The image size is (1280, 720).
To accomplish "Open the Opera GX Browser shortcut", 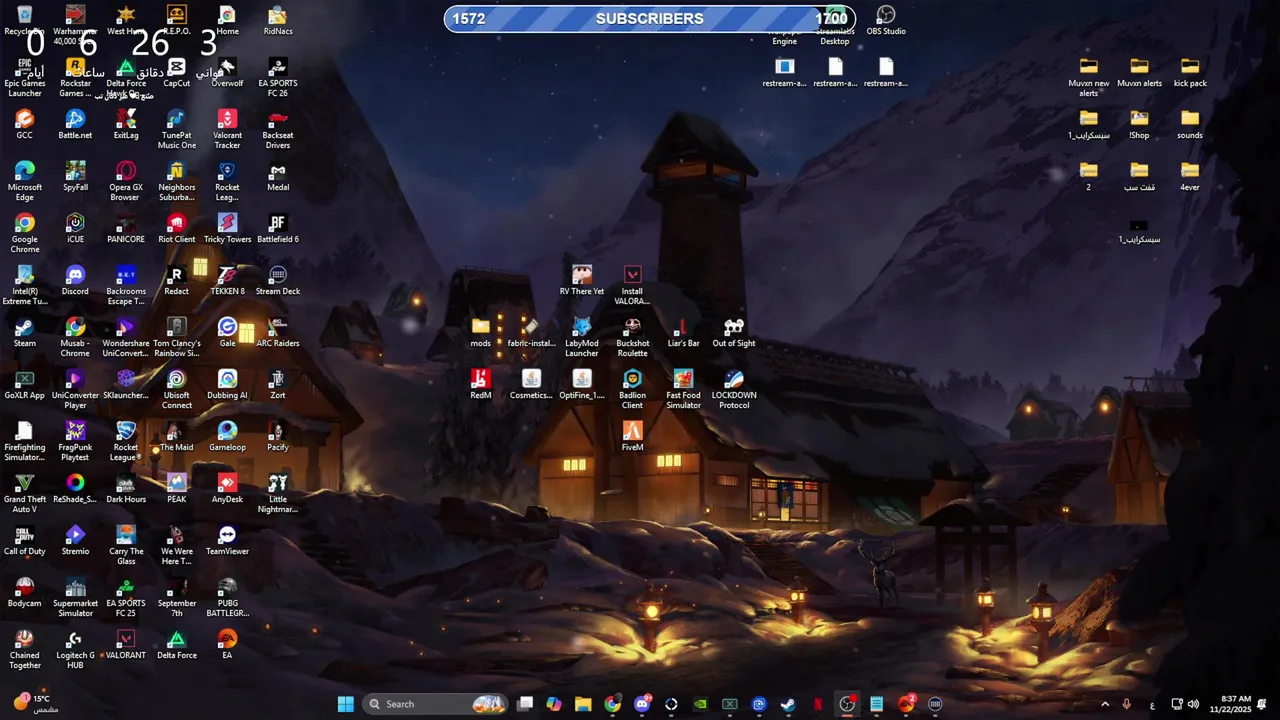I will point(126,181).
